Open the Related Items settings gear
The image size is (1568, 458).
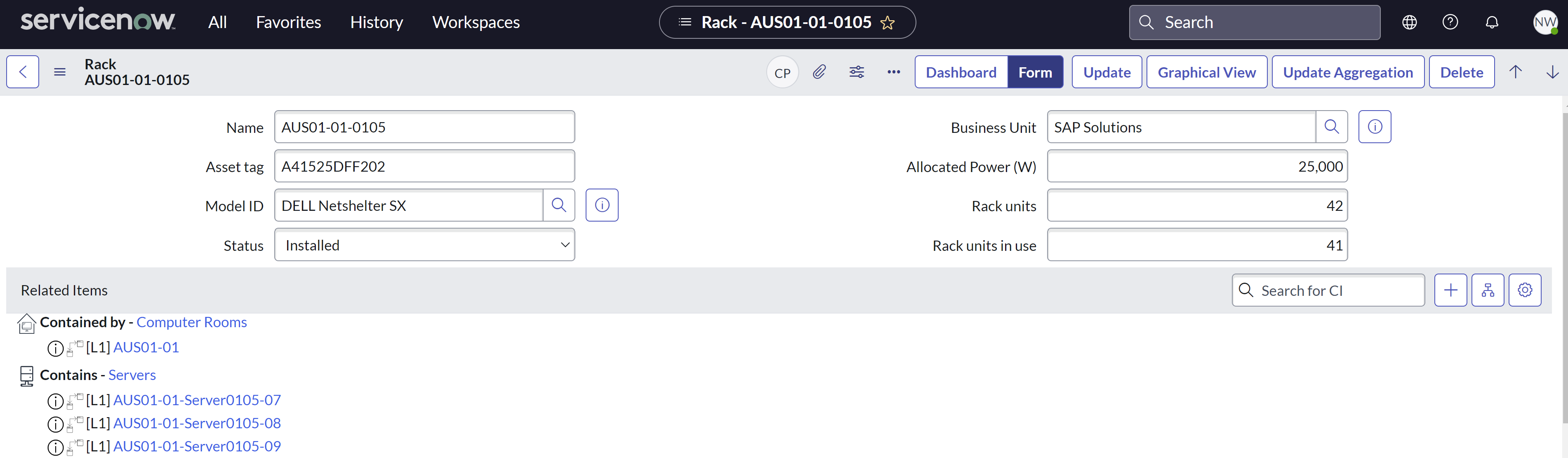(1526, 290)
